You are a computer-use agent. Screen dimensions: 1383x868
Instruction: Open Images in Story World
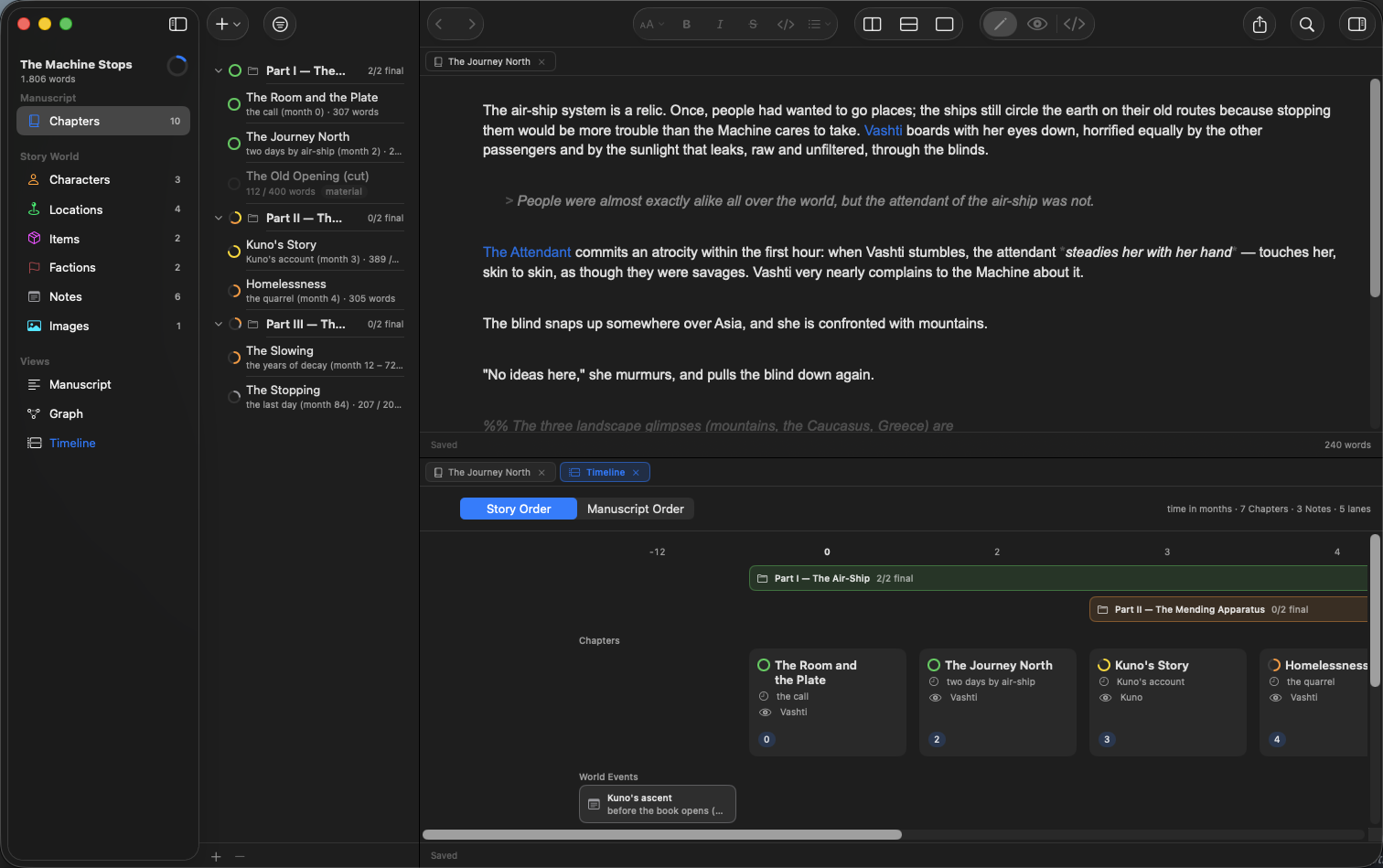(x=103, y=326)
